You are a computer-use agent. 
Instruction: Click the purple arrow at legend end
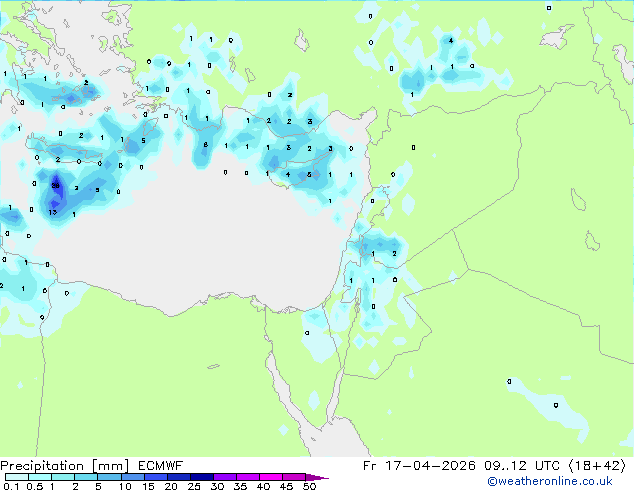(x=317, y=477)
